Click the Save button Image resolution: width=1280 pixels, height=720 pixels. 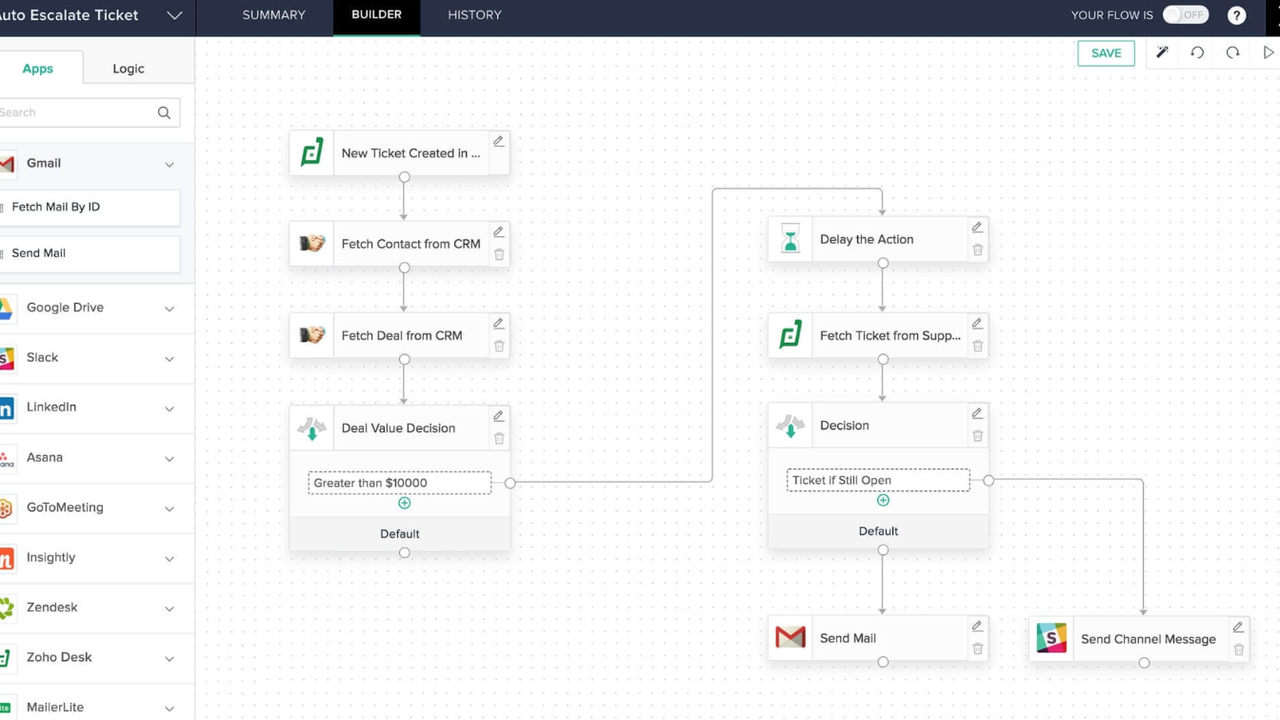tap(1106, 53)
